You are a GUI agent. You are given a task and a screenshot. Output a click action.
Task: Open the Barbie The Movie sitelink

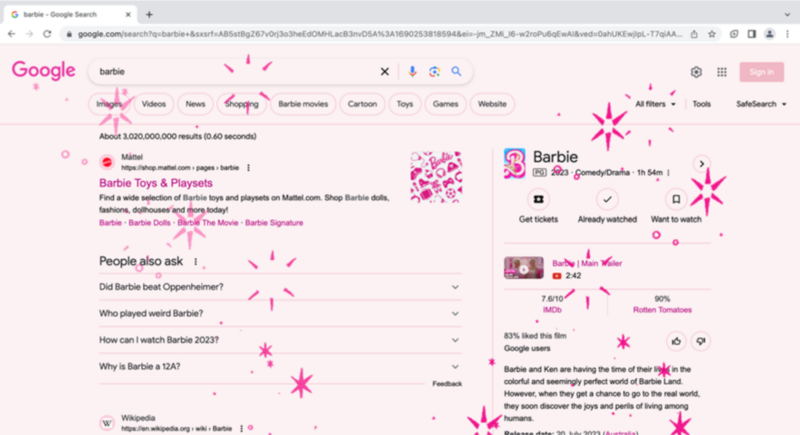pyautogui.click(x=208, y=223)
